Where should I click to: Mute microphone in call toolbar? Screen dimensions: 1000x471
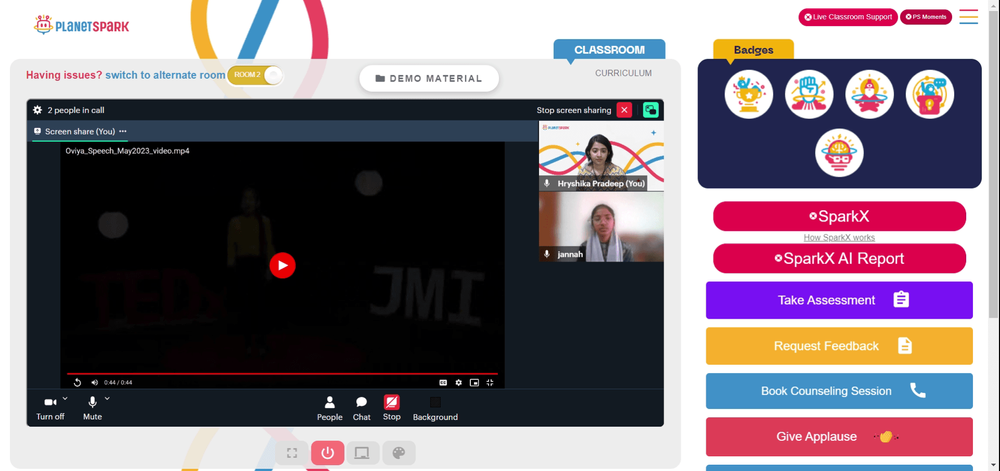[x=92, y=408]
